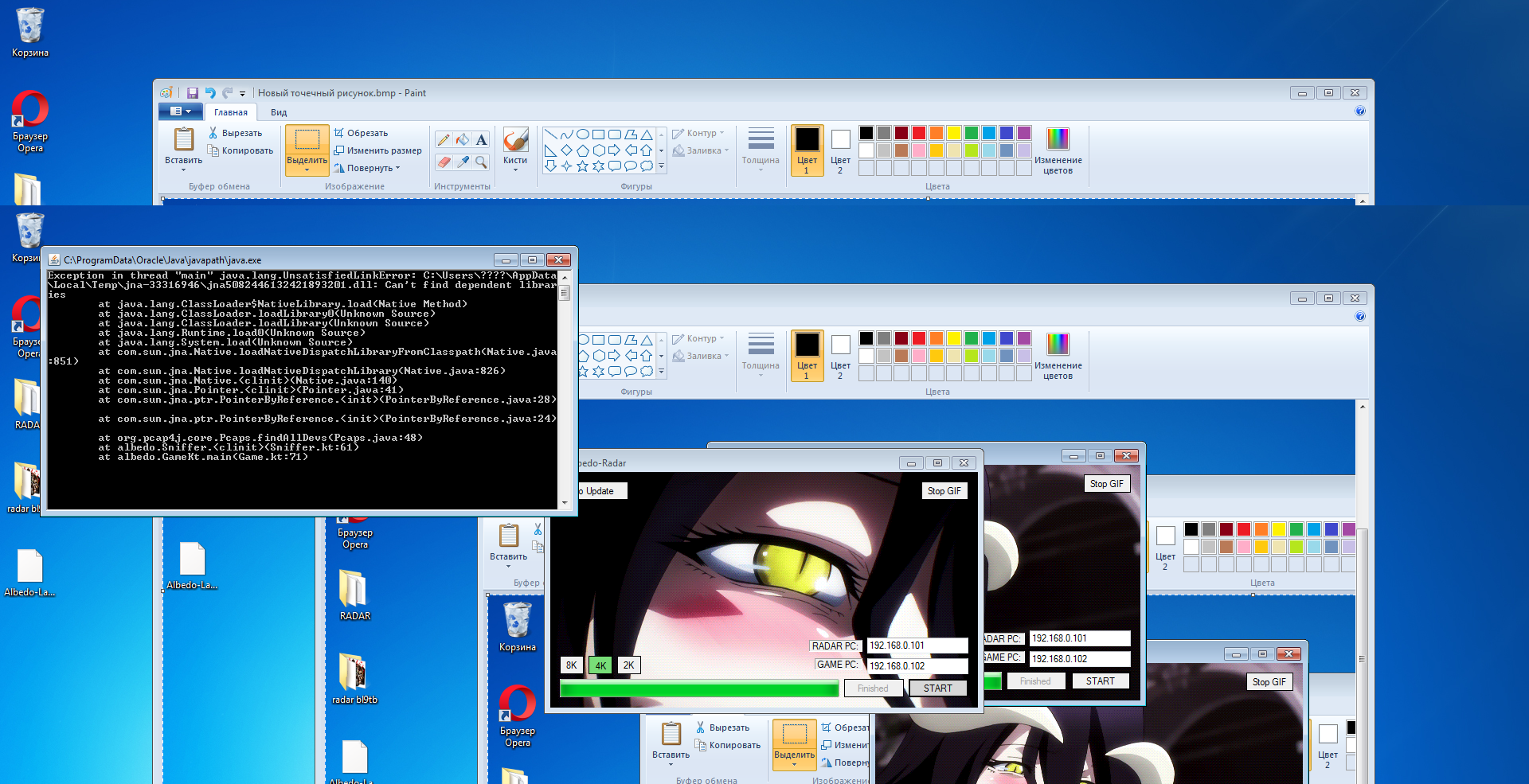Select the Корзина recycle bin at the desktop's top-left
Image resolution: width=1529 pixels, height=784 pixels.
tap(30, 32)
